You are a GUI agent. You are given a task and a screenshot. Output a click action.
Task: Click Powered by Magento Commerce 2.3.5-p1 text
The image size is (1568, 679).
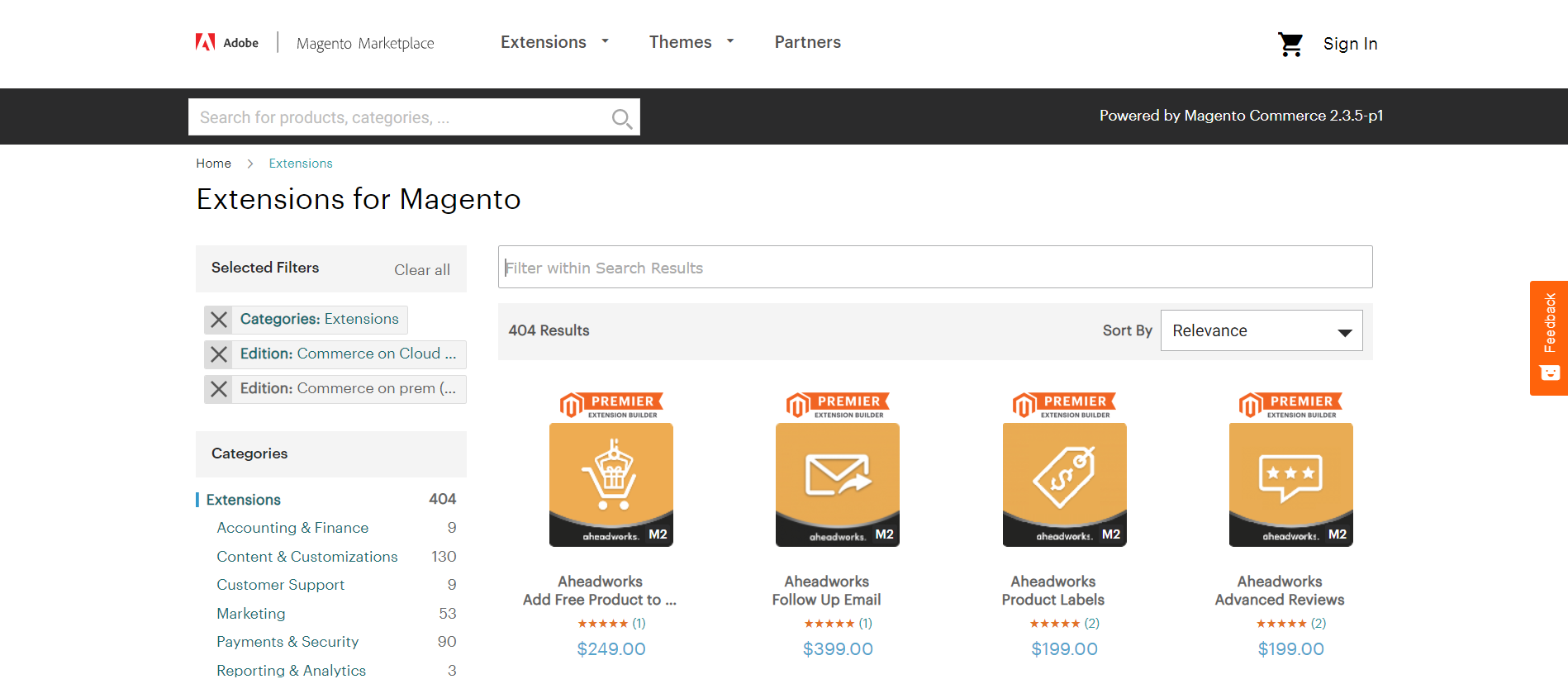point(1241,116)
